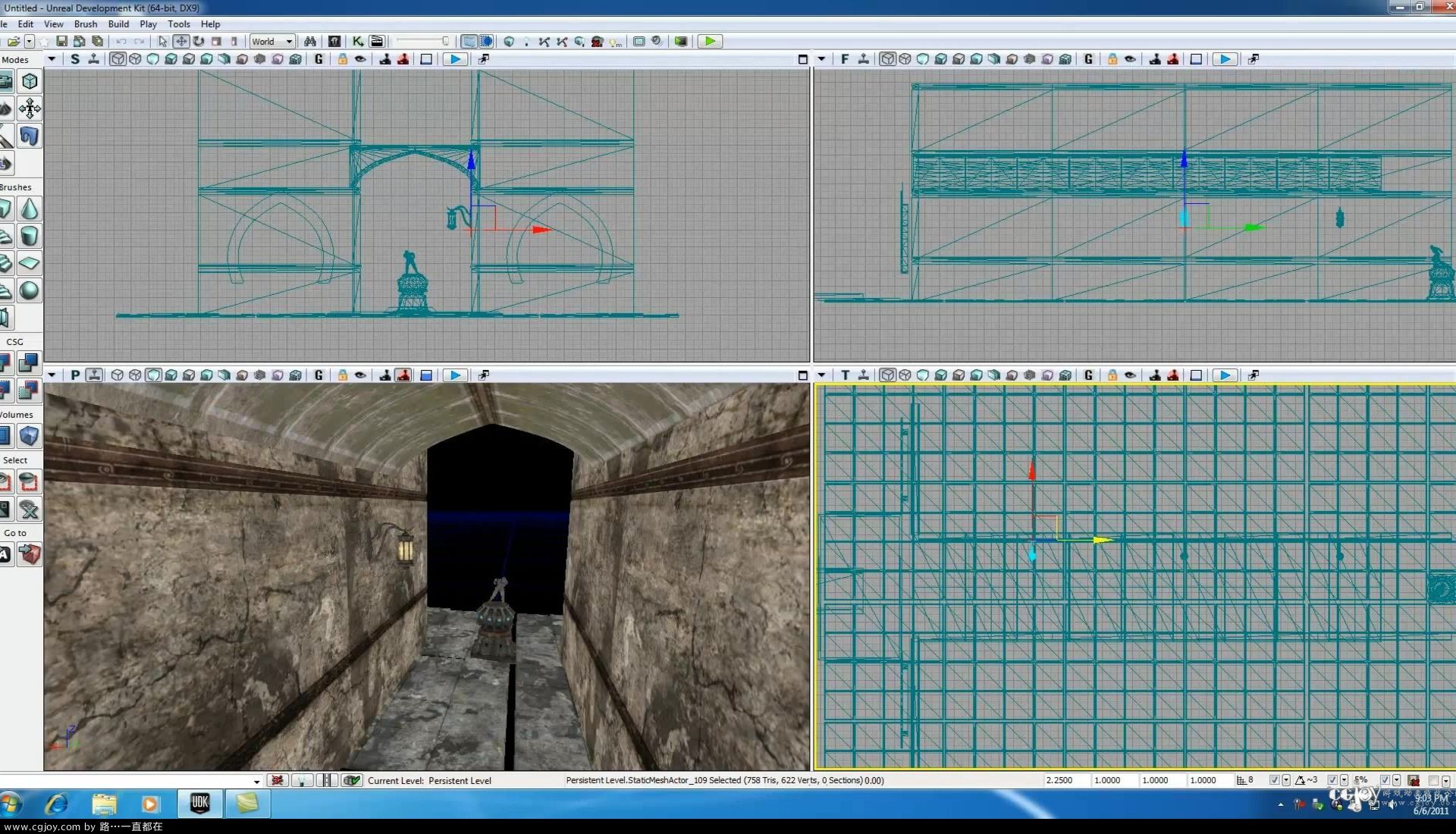Enable wireframe view in perspective viewport toolbar
This screenshot has height=834, width=1456.
click(118, 375)
